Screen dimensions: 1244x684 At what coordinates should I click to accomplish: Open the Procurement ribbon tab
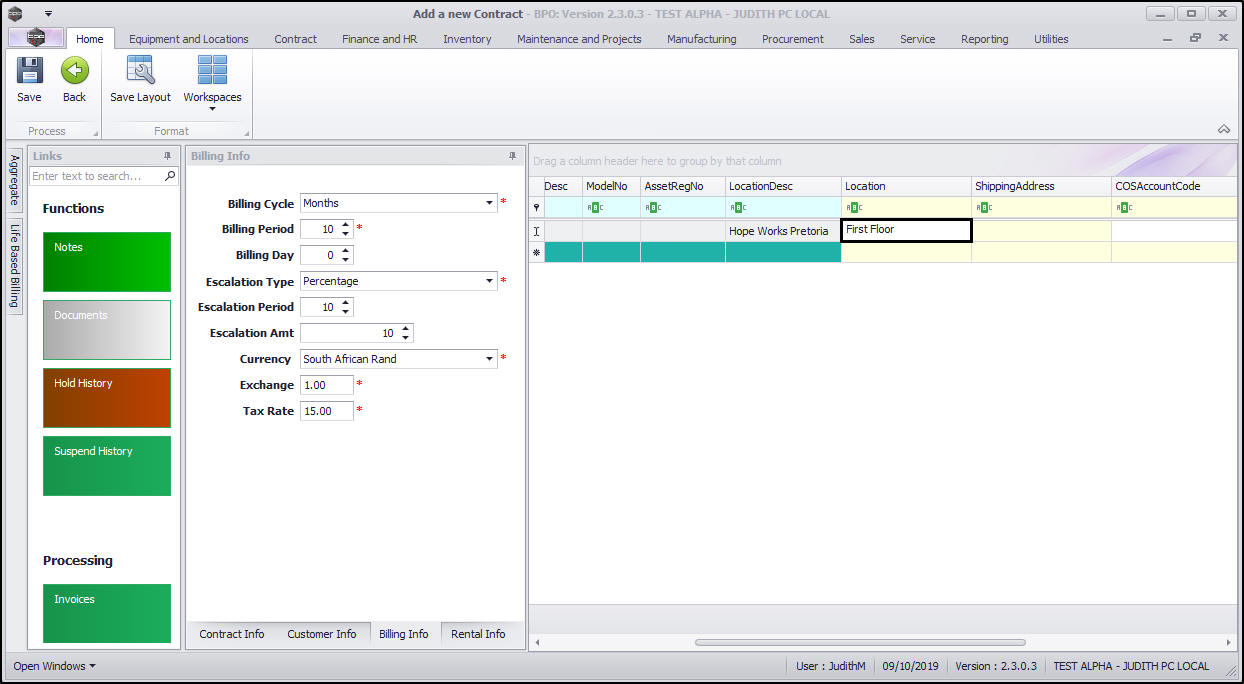coord(793,39)
